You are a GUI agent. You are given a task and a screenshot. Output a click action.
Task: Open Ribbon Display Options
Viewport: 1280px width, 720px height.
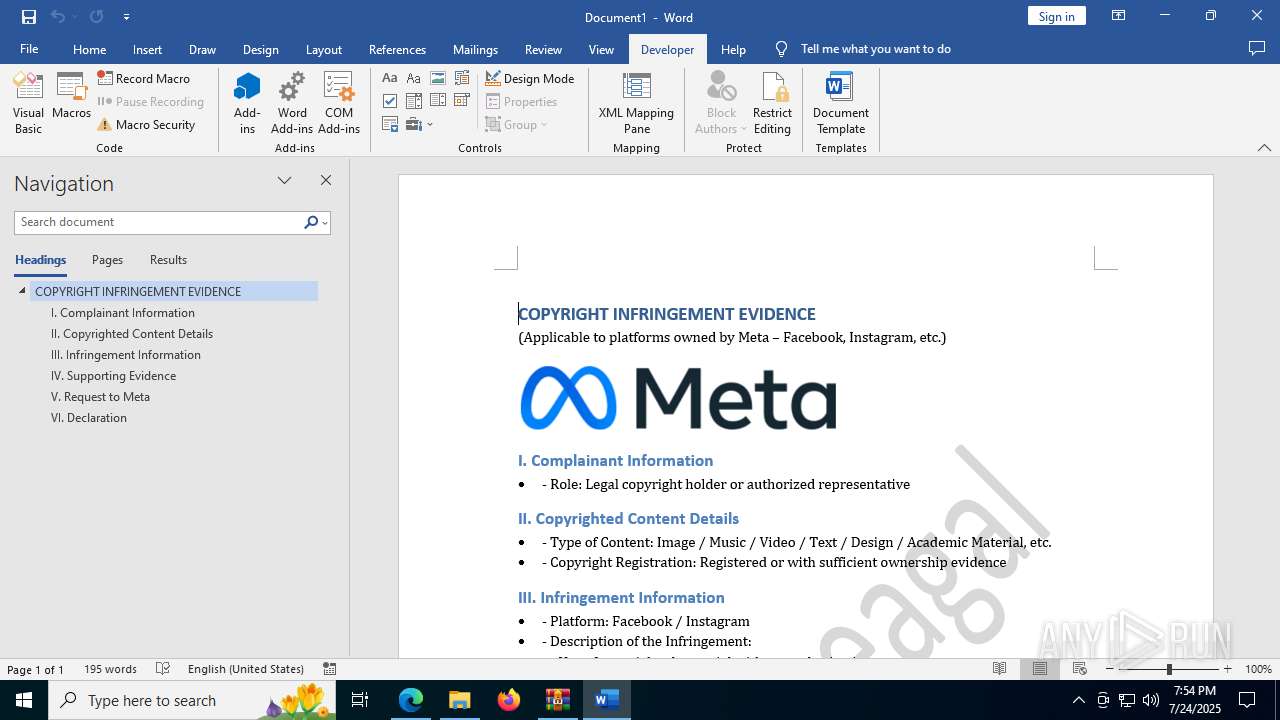pos(1118,16)
